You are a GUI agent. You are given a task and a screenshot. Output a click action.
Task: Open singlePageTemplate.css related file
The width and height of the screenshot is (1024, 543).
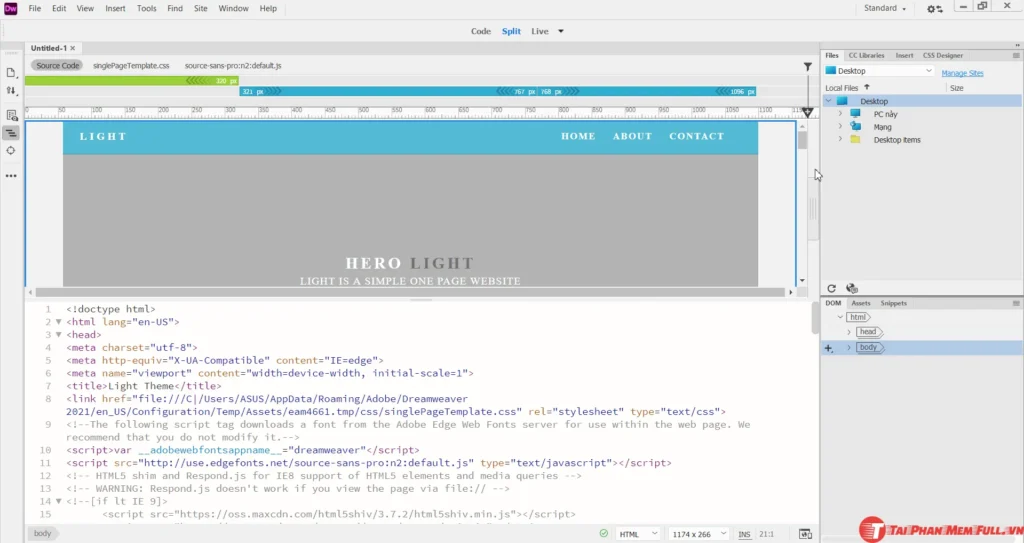131,65
